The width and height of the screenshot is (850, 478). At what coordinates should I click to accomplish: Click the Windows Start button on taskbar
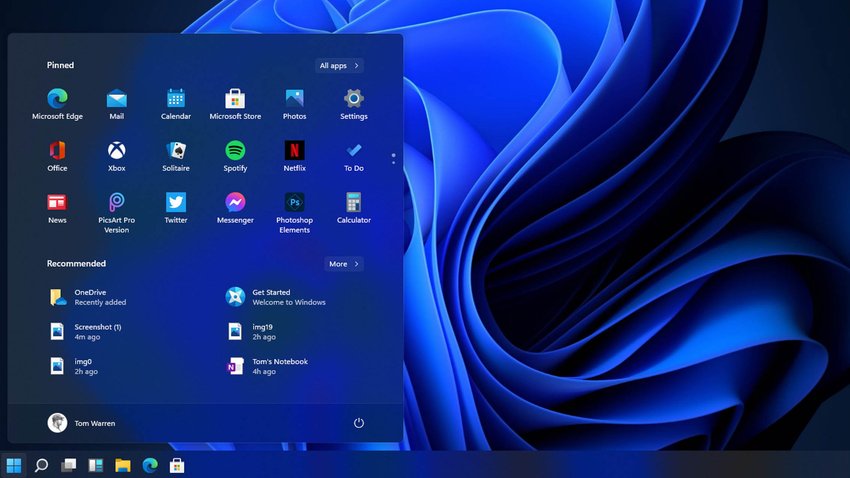pyautogui.click(x=14, y=465)
